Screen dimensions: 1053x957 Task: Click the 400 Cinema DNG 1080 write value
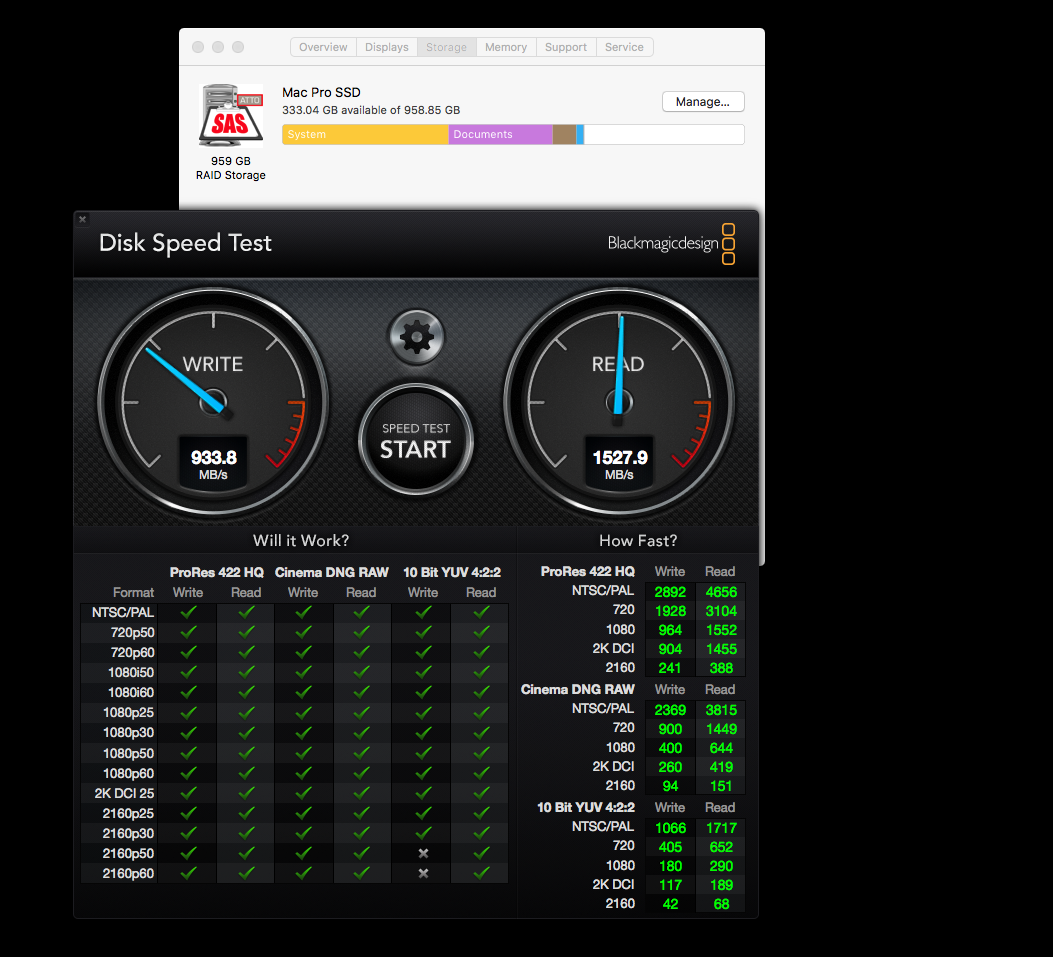pyautogui.click(x=670, y=748)
